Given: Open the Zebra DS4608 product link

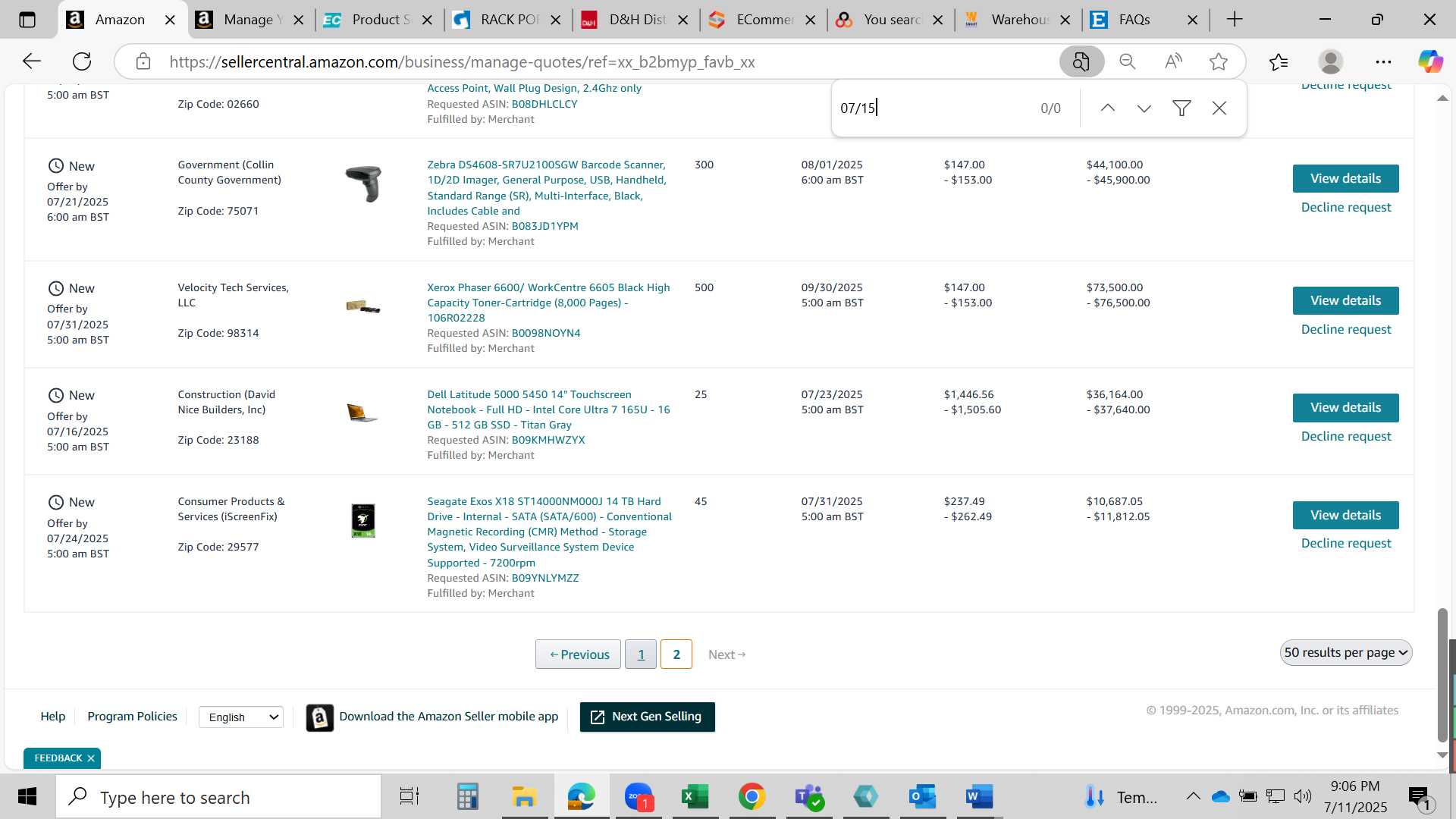Looking at the screenshot, I should (547, 187).
